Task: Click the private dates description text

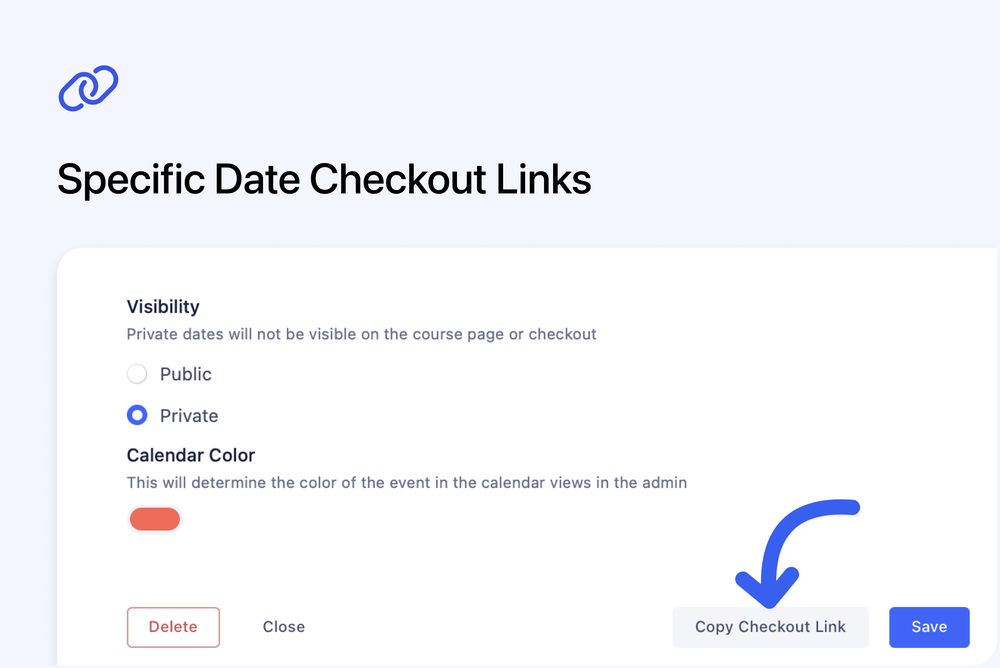Action: [361, 334]
